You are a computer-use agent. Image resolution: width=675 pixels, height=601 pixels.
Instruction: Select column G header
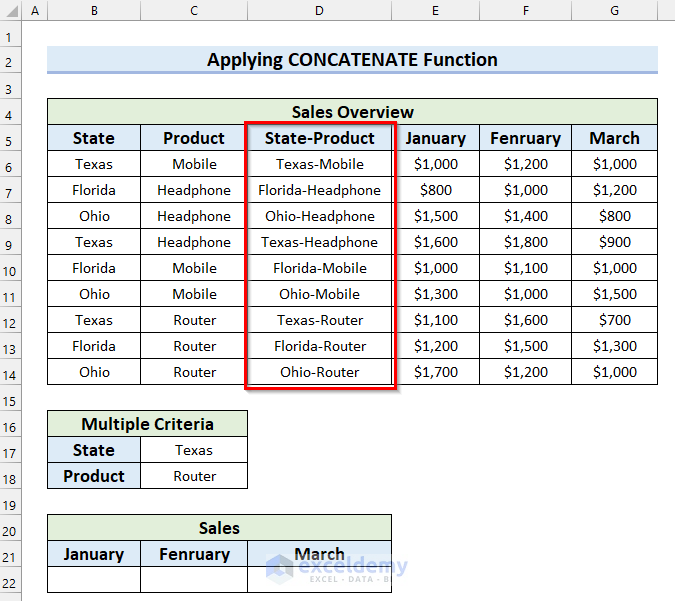coord(614,11)
